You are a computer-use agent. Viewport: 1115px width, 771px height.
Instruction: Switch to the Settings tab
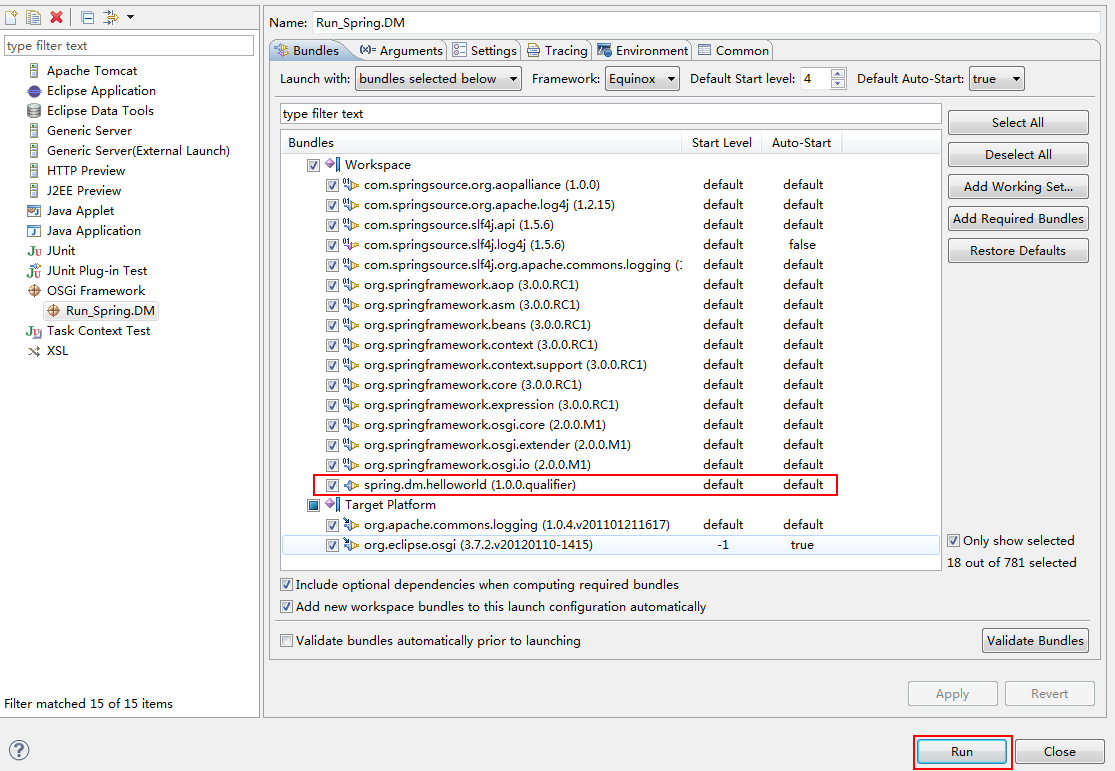click(484, 50)
